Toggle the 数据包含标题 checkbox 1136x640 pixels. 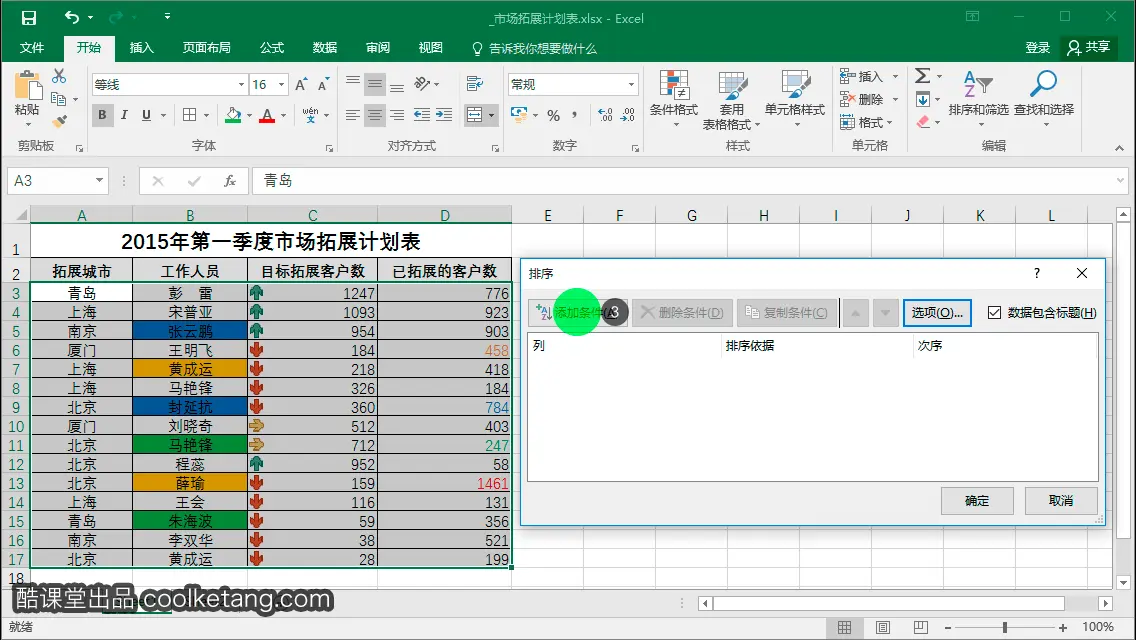tap(994, 312)
